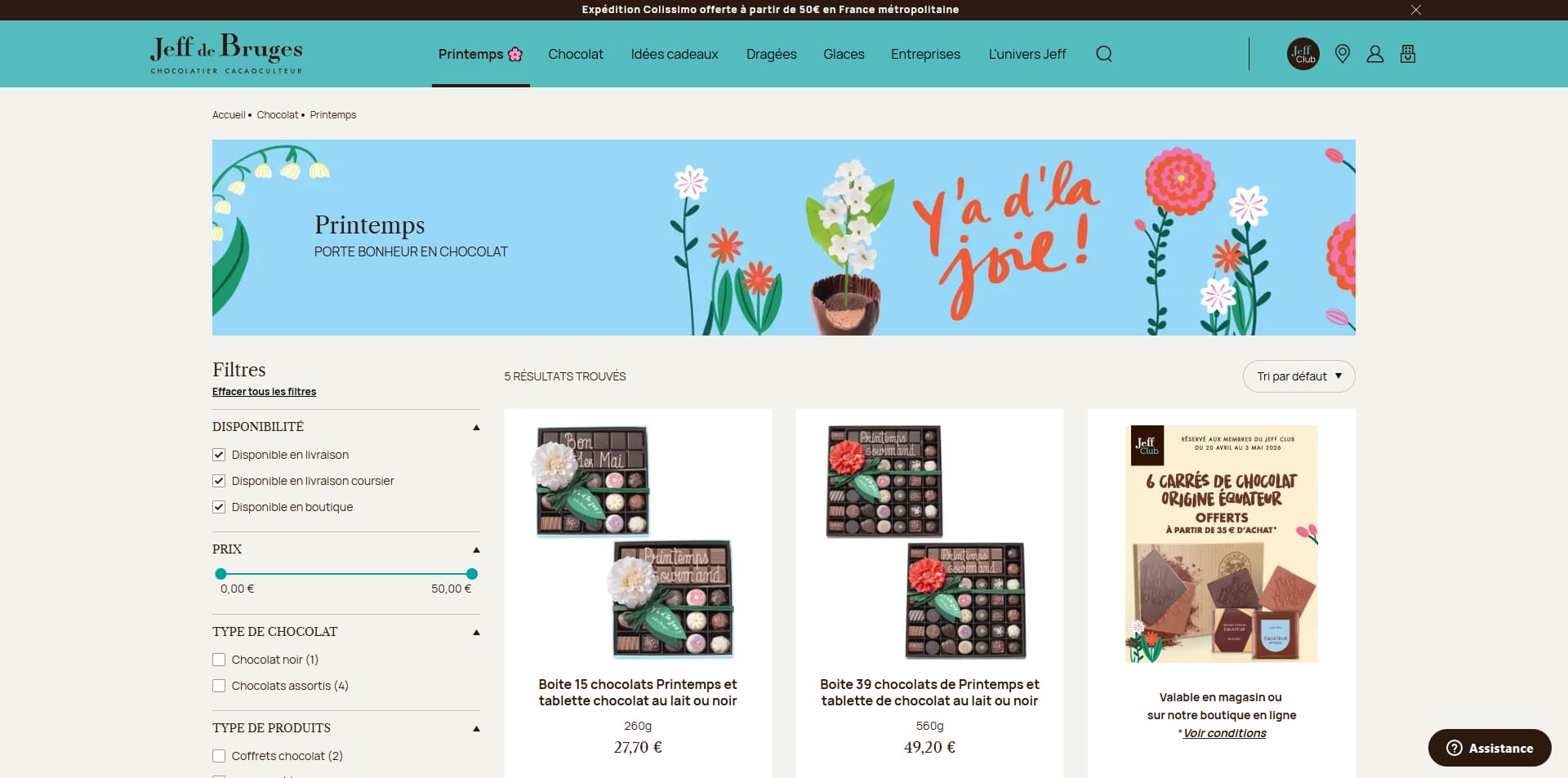
Task: Open the search magnifier icon
Action: point(1103,54)
